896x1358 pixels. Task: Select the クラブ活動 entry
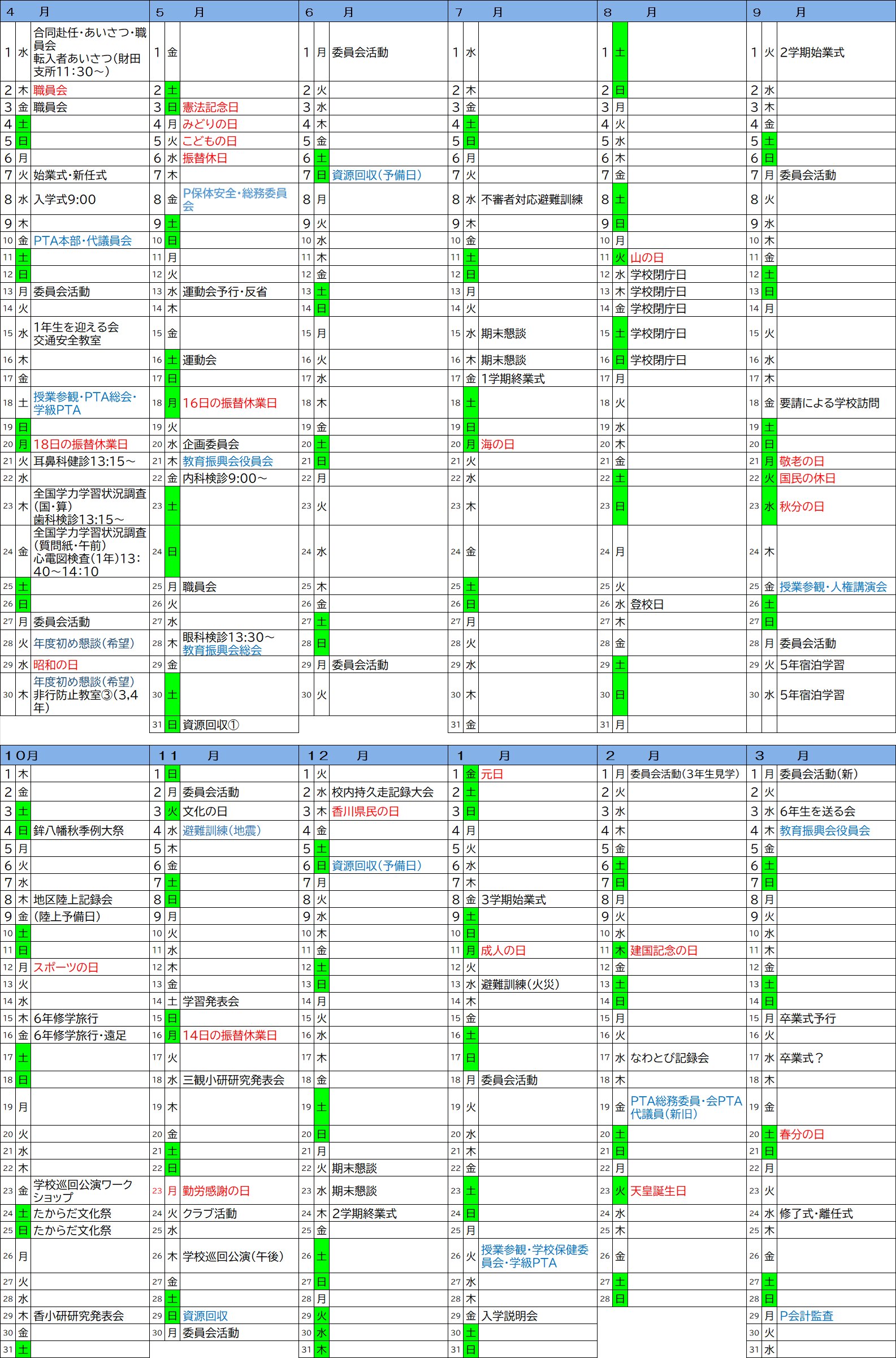[x=210, y=1213]
